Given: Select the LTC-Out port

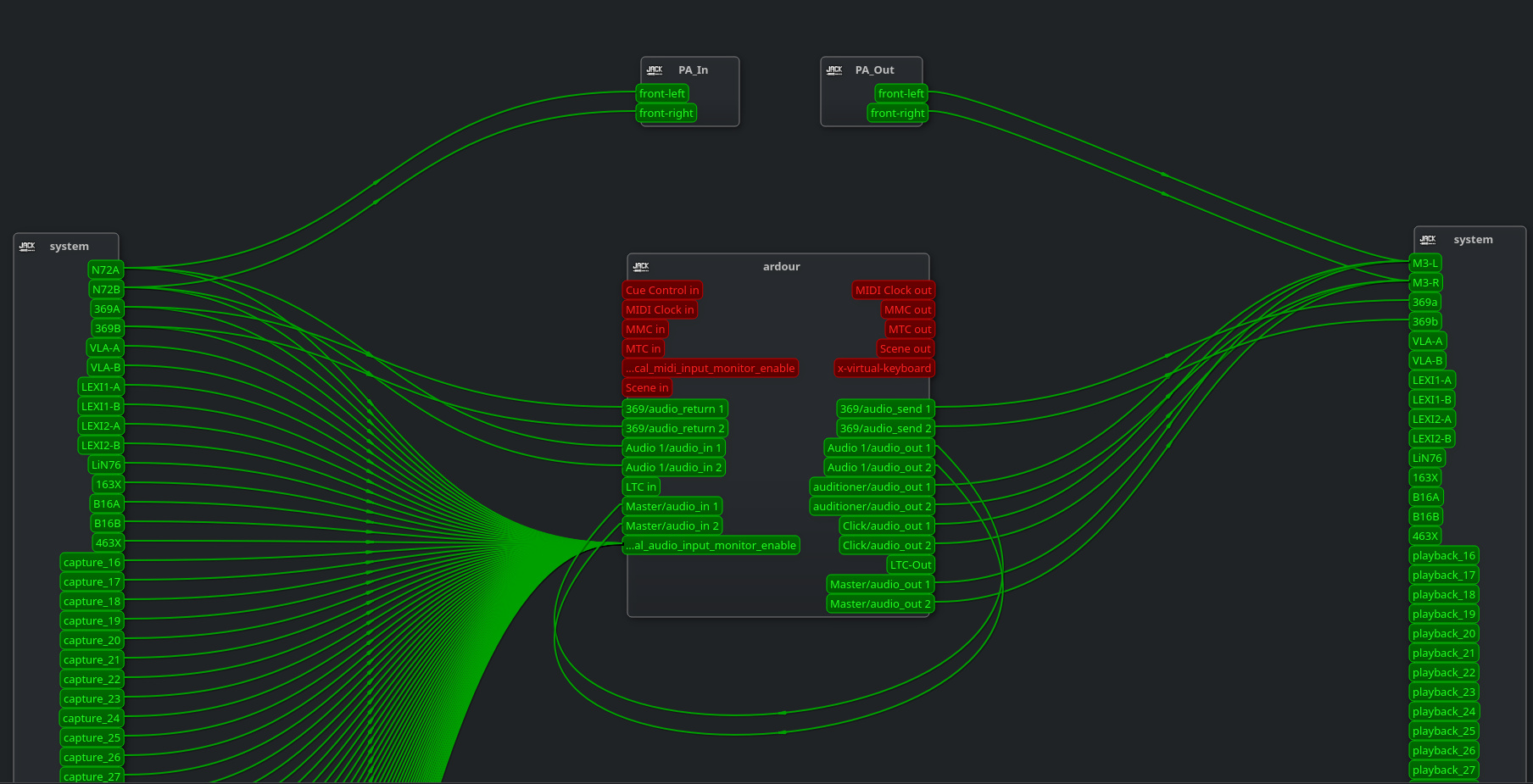Looking at the screenshot, I should pyautogui.click(x=911, y=565).
